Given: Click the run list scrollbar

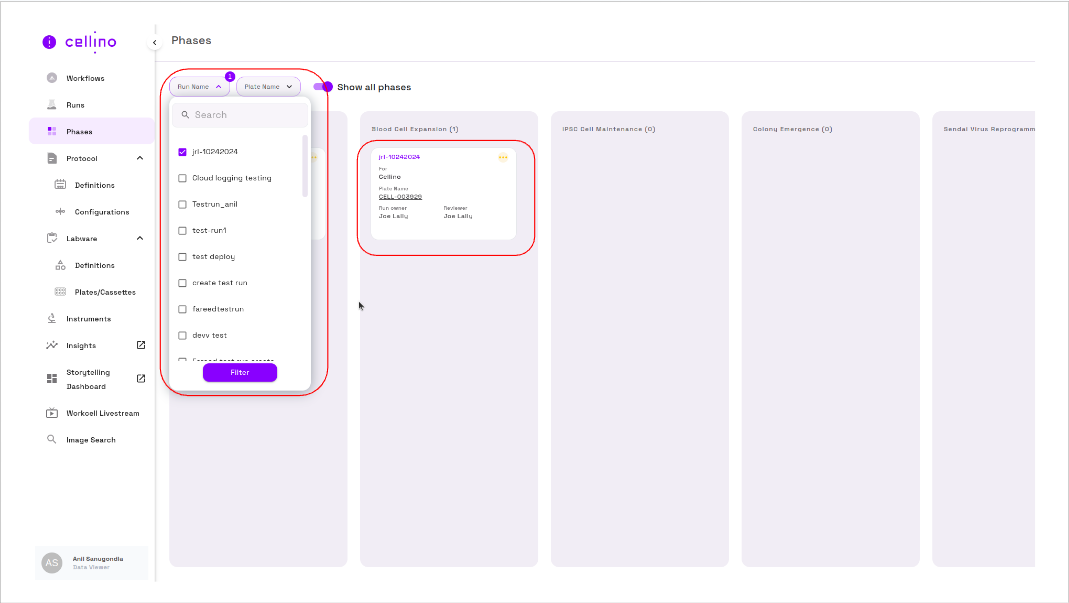Looking at the screenshot, I should pos(305,165).
